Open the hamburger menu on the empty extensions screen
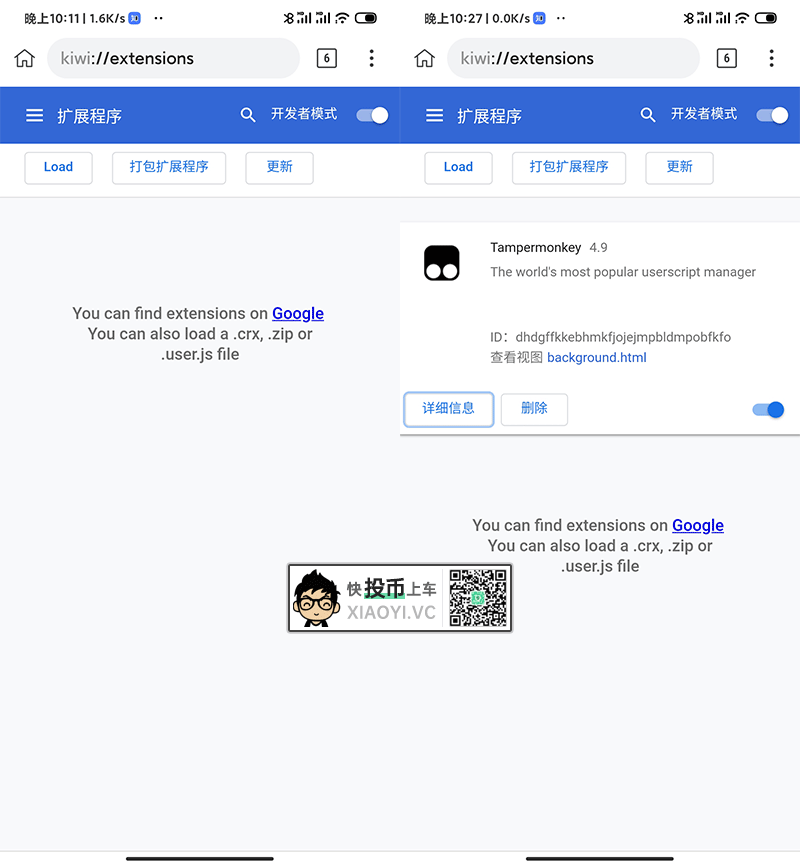 click(x=34, y=116)
